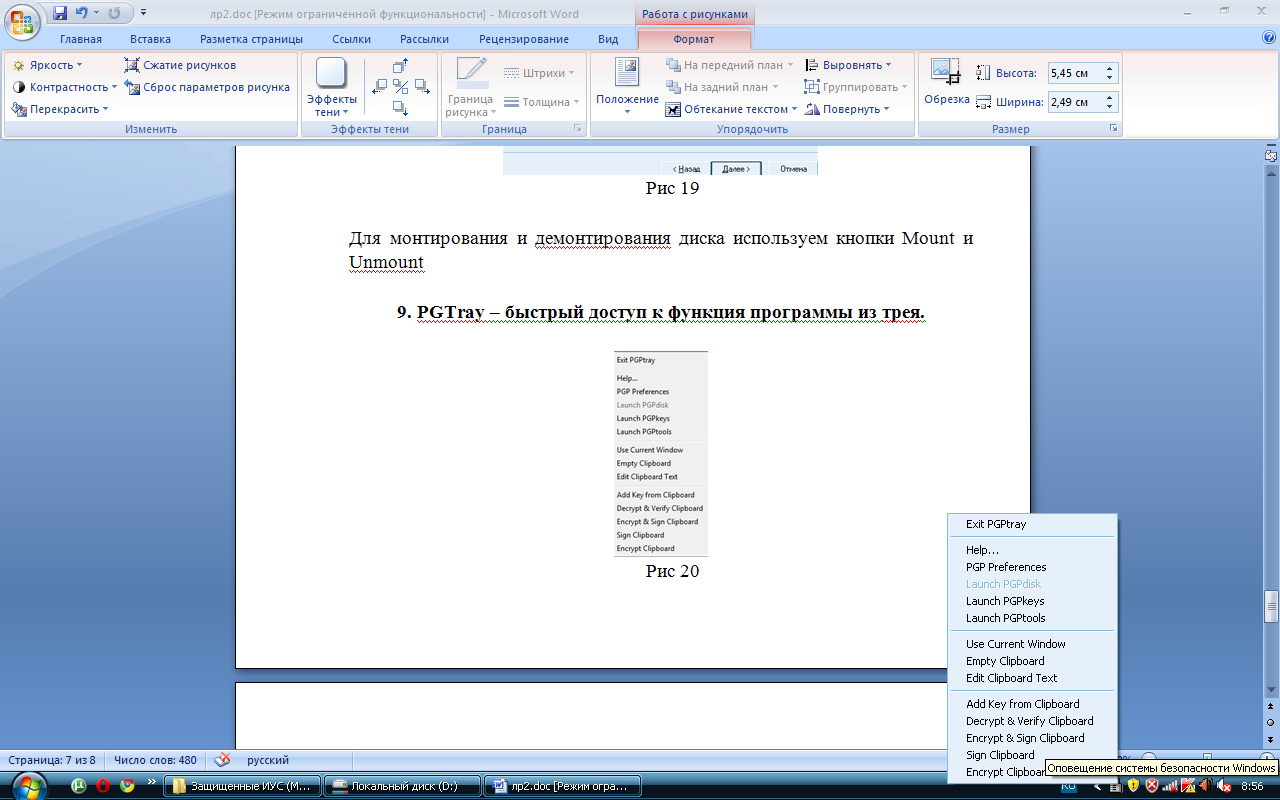Switch to the Вид tab
Viewport: 1280px width, 800px height.
(608, 39)
